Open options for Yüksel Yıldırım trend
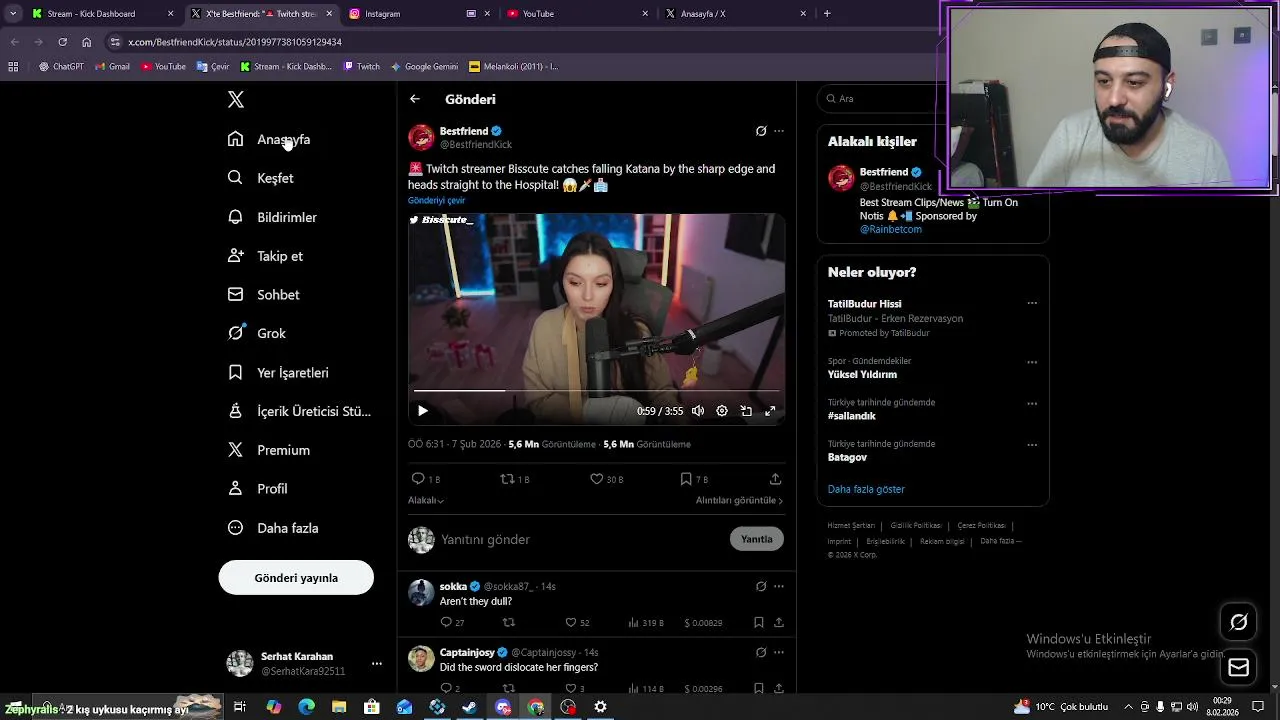Screen dimensions: 1280x720 point(1032,362)
